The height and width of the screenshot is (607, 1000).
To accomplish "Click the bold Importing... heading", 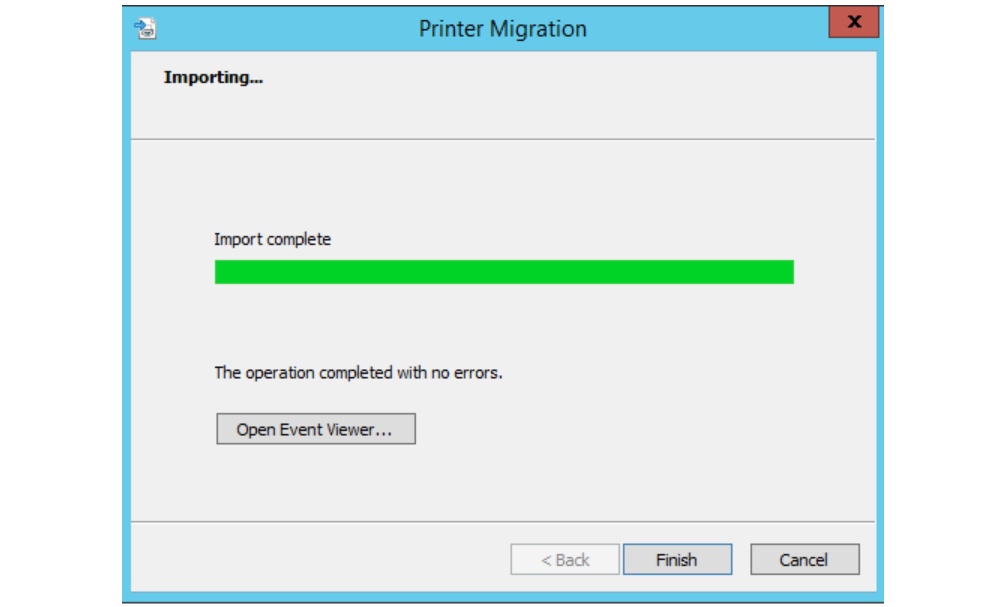I will (x=213, y=78).
